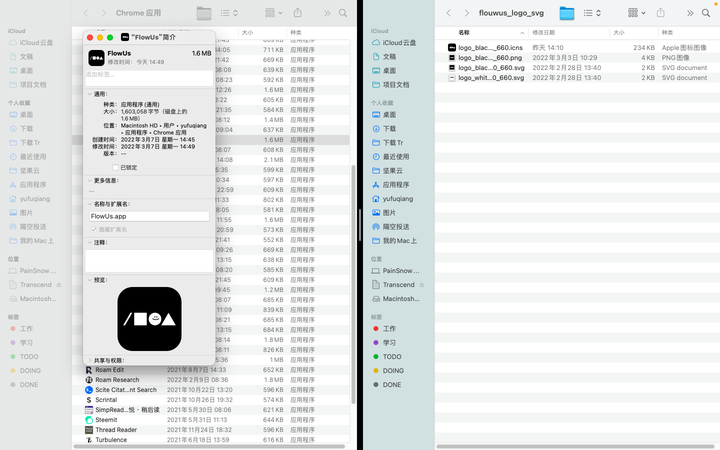Select Scite Citat...nt Search app
Image resolution: width=720 pixels, height=450 pixels.
[211, 390]
